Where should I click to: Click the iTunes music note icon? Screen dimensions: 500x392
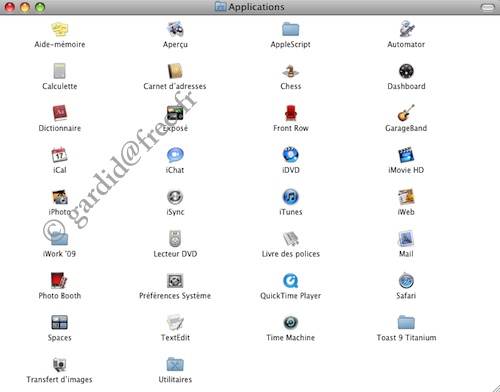click(x=291, y=197)
